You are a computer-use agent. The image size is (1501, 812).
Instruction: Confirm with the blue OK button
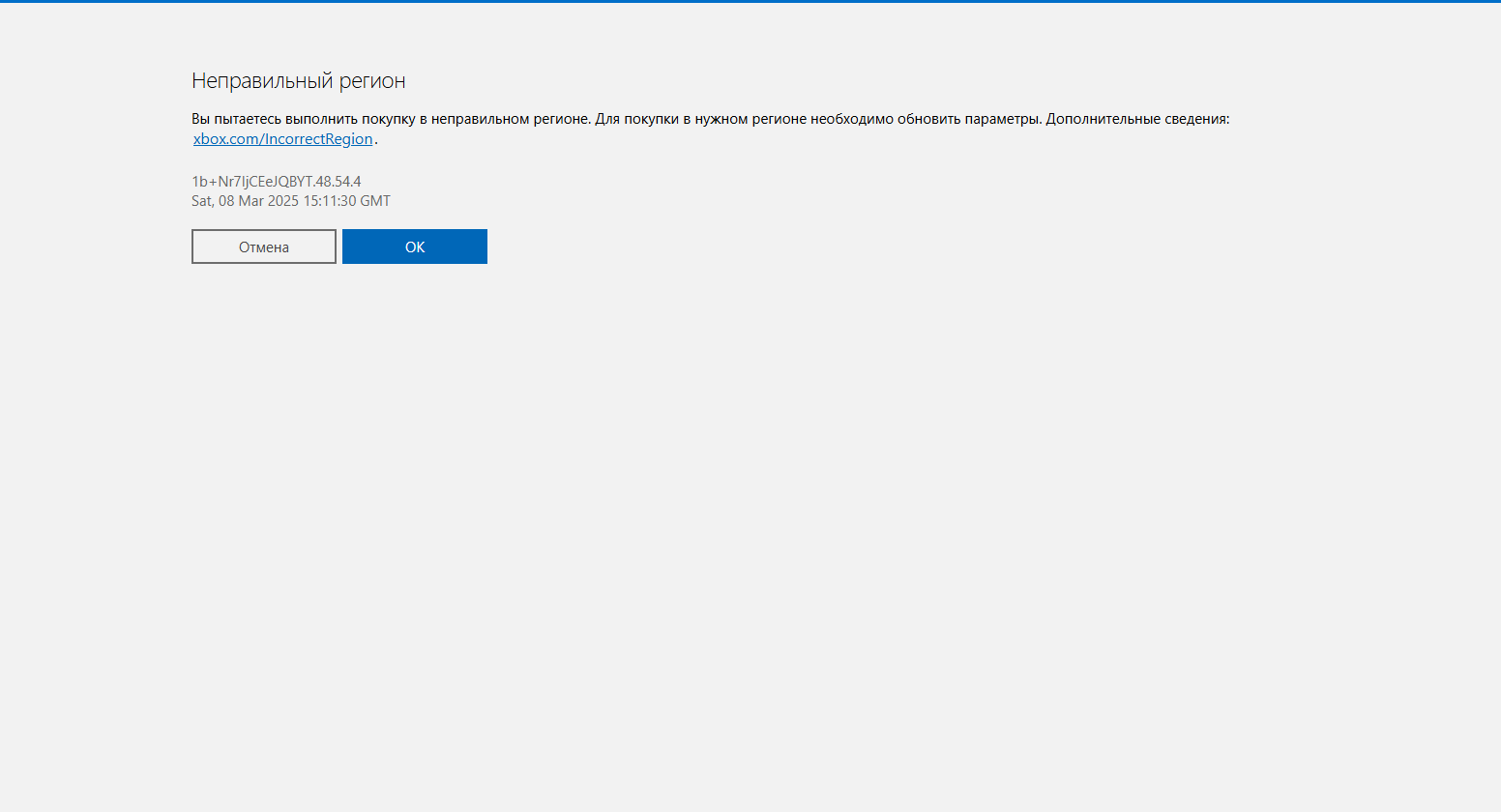[415, 246]
